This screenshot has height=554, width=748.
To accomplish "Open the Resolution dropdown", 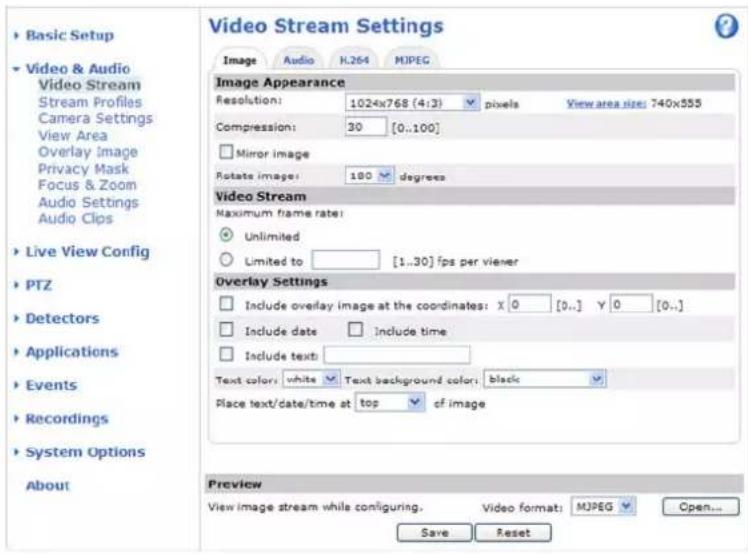I will 412,103.
